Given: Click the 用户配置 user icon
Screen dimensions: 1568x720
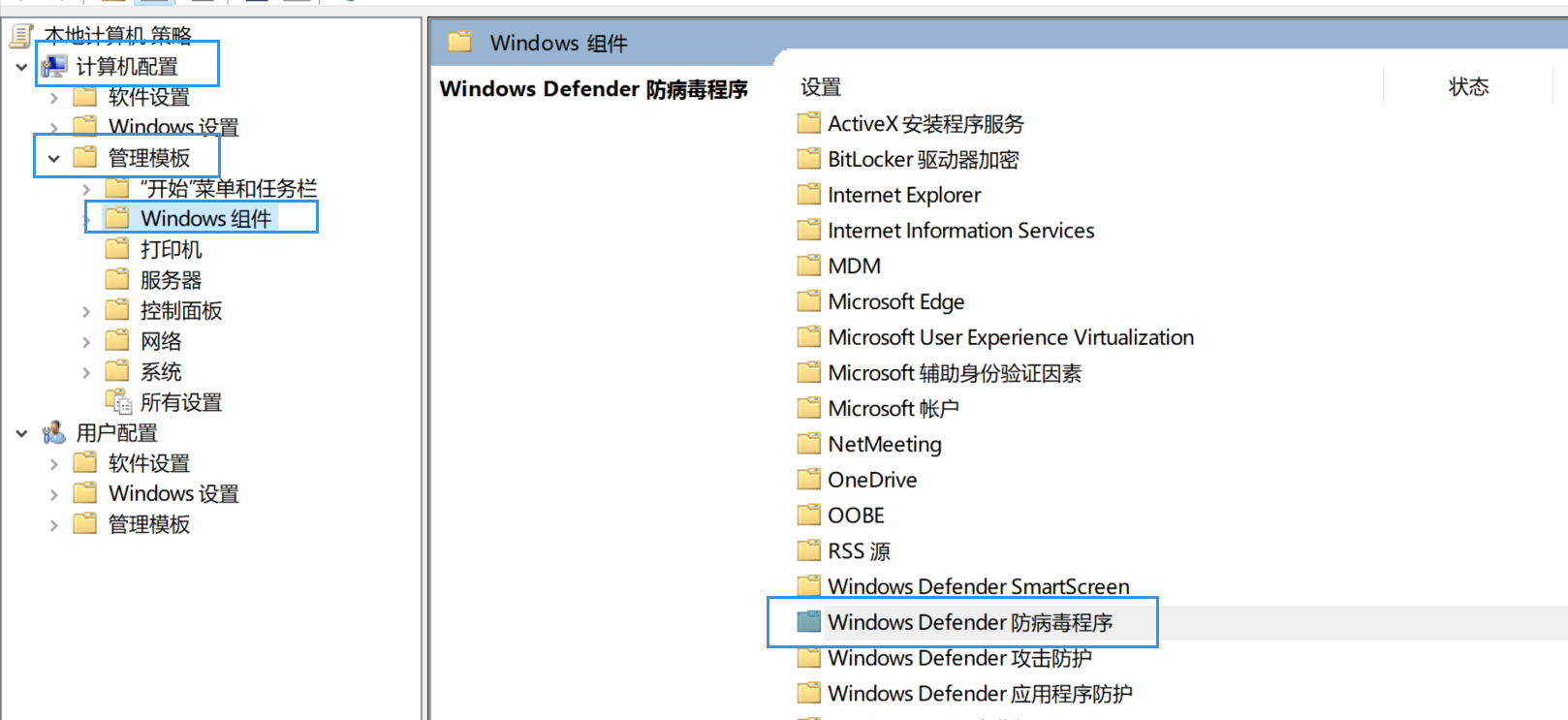Looking at the screenshot, I should coord(54,432).
